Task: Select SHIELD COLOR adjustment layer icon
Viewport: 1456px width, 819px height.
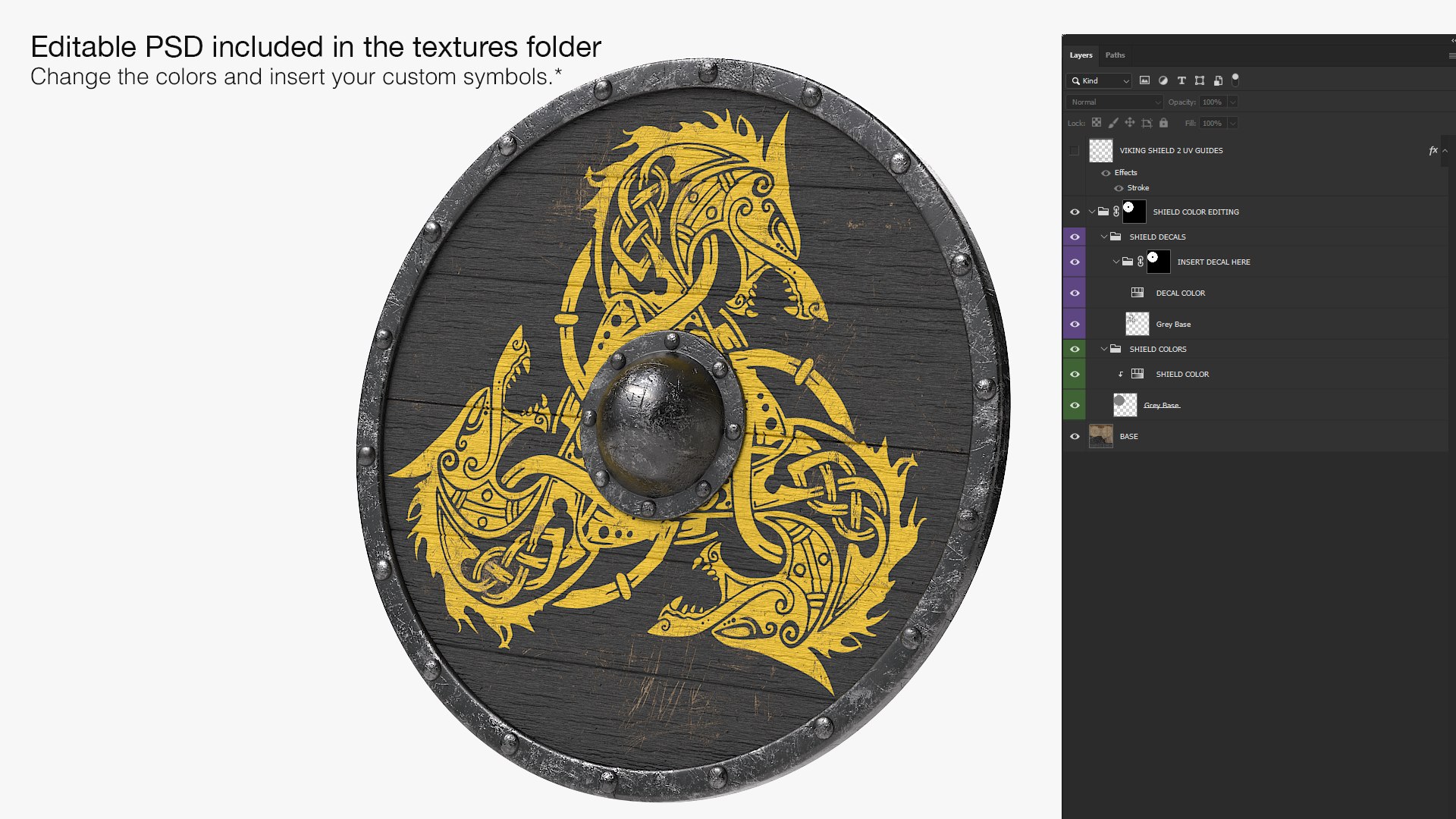Action: tap(1137, 374)
